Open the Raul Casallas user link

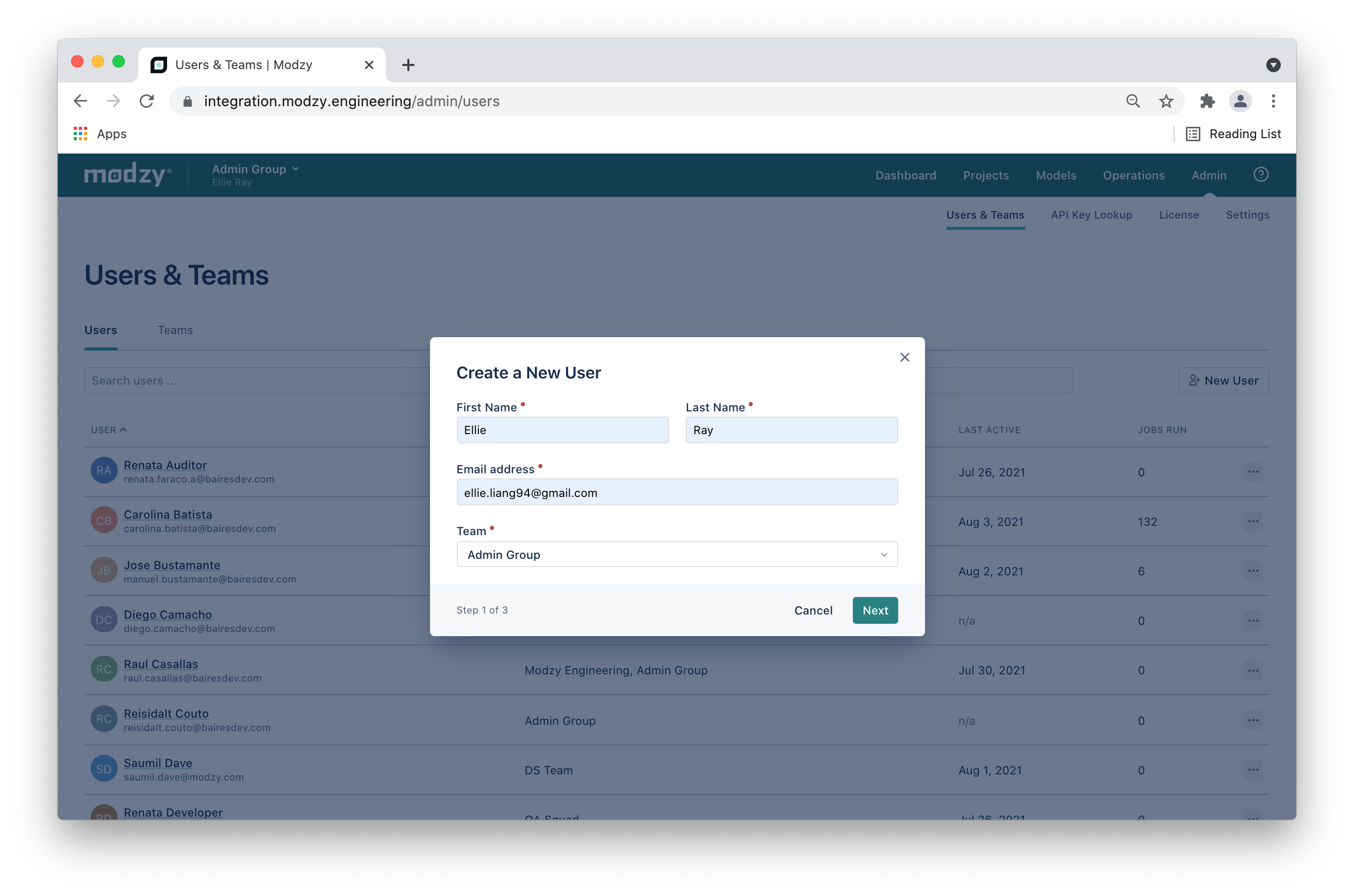coord(160,664)
